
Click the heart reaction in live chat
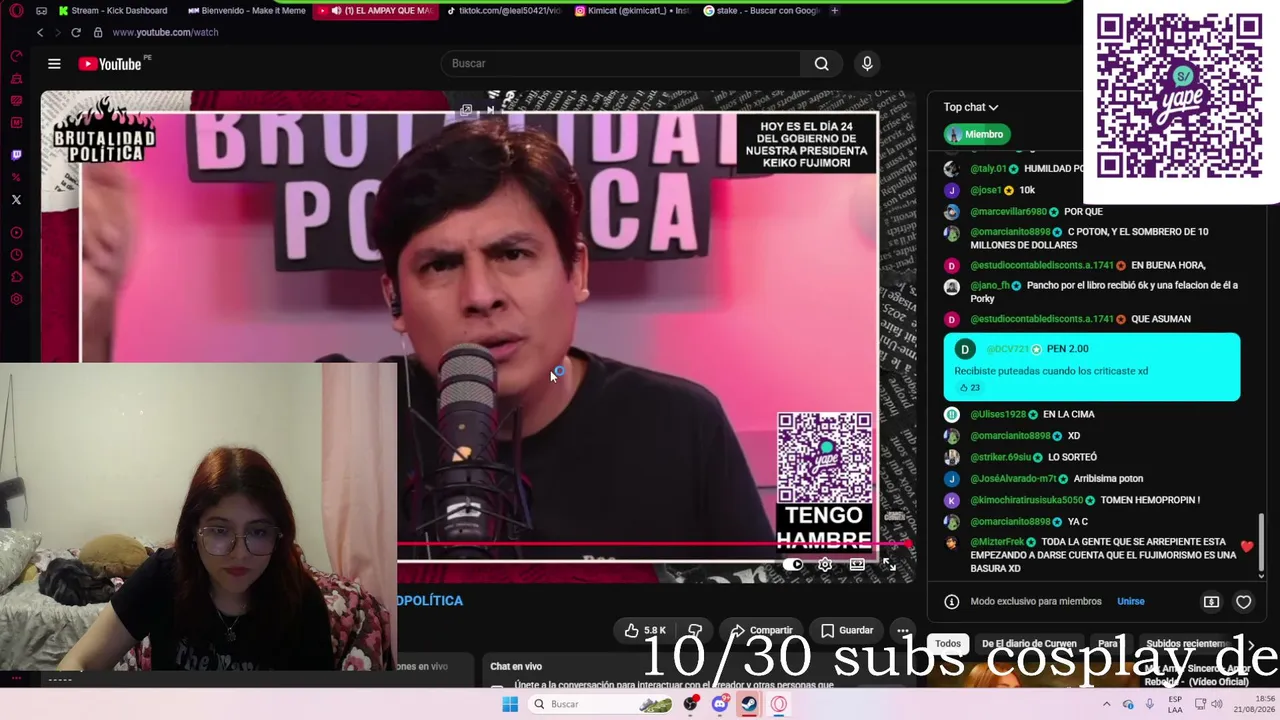(x=1243, y=602)
